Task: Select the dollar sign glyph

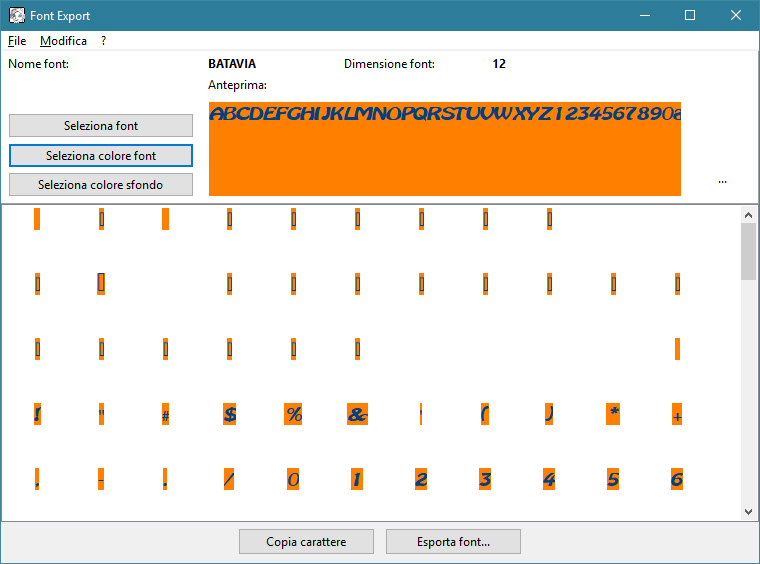Action: [x=229, y=415]
